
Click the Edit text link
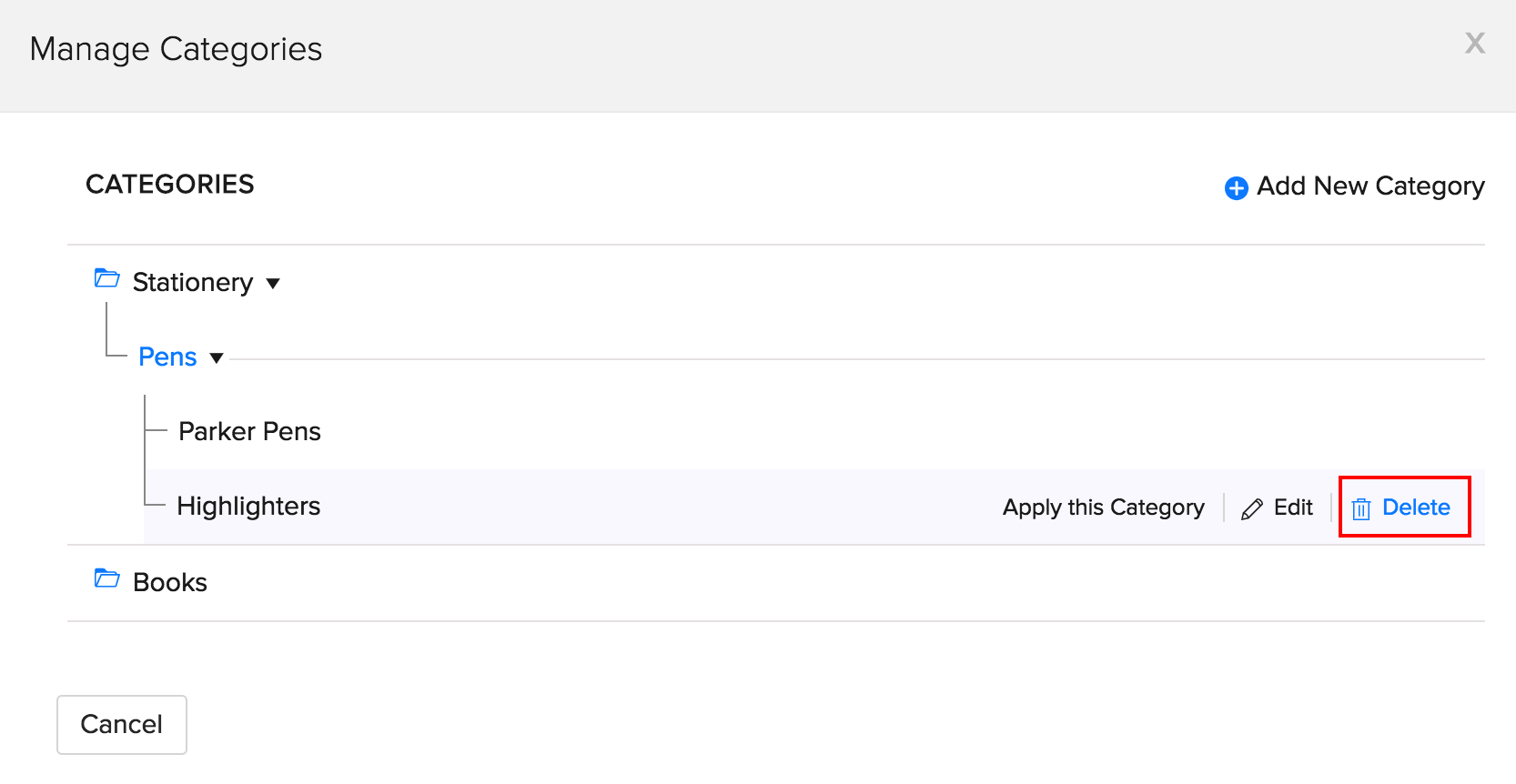1293,508
